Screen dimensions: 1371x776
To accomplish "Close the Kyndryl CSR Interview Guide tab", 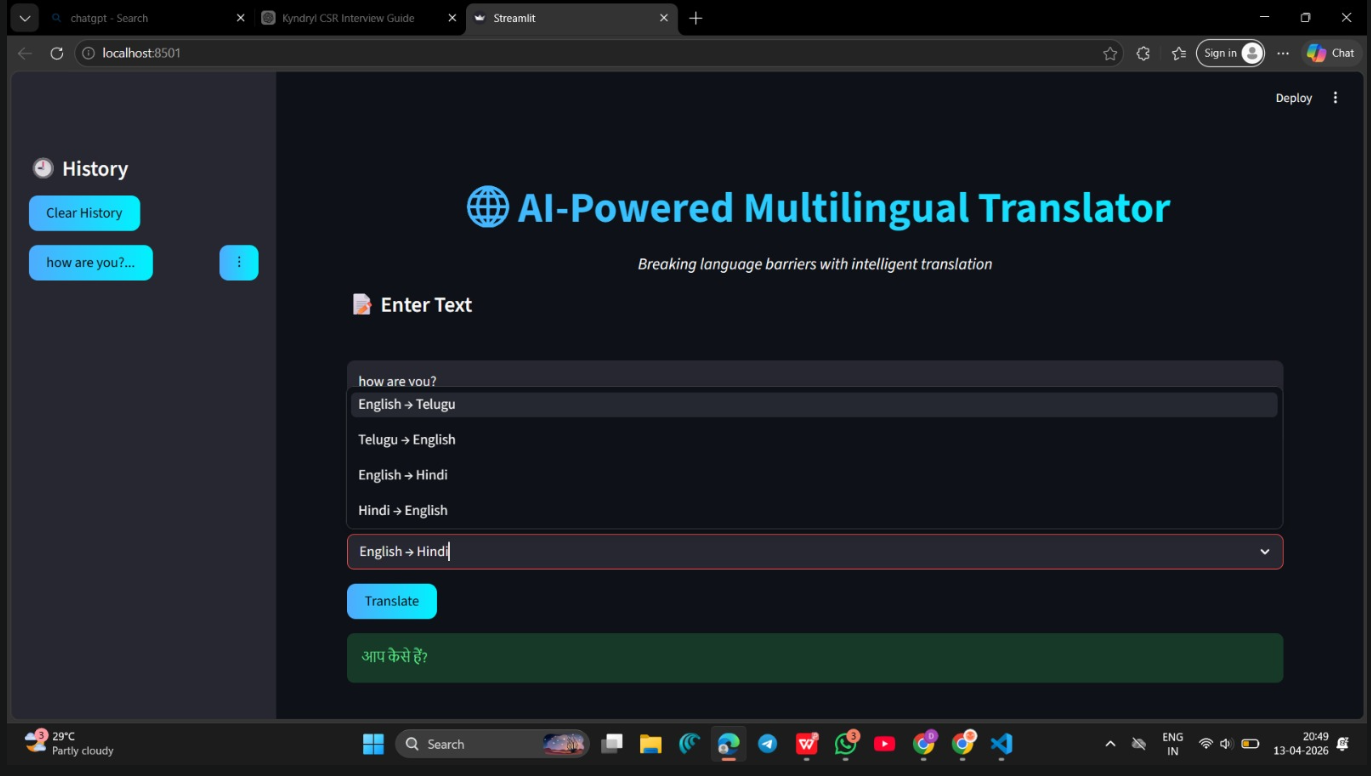I will (x=452, y=18).
